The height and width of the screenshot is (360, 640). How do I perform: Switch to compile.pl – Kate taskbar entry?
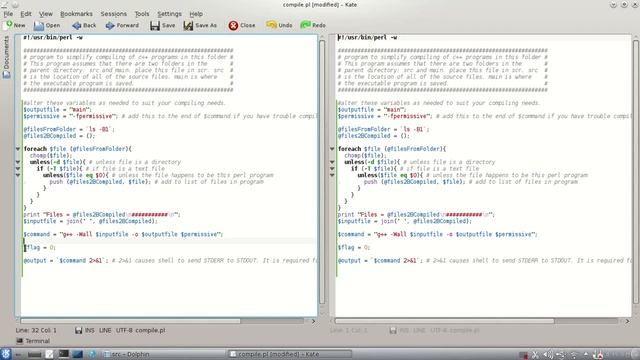289,354
